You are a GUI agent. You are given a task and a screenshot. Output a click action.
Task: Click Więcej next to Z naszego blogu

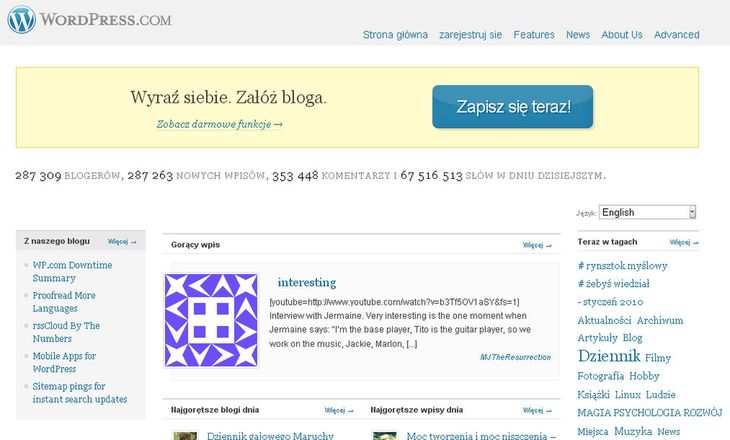pyautogui.click(x=122, y=242)
